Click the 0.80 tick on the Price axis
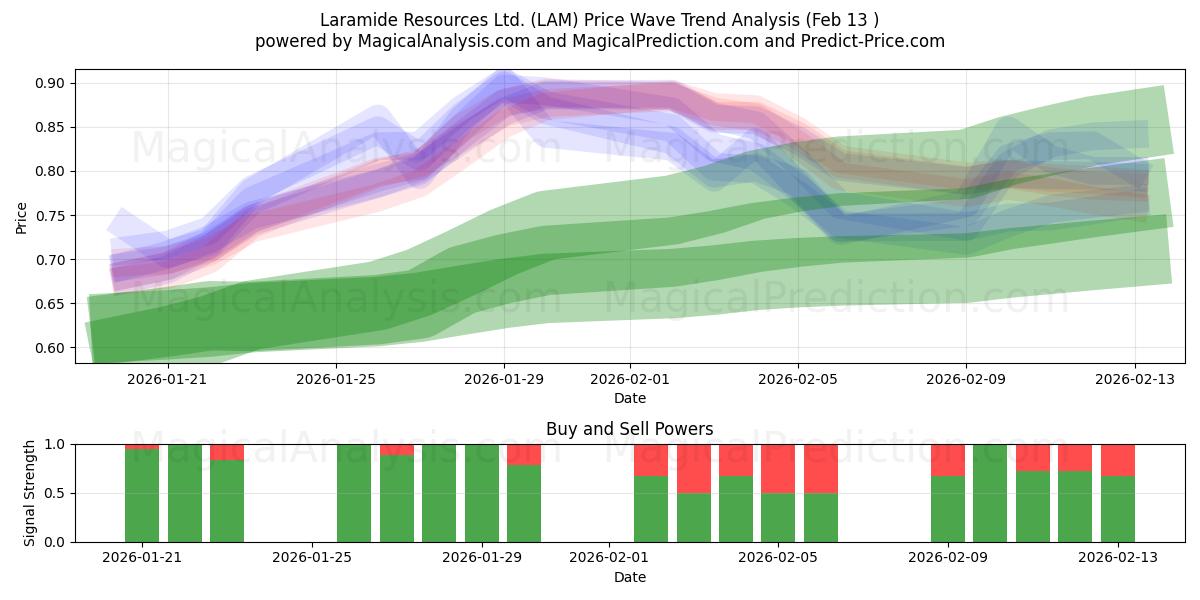Viewport: 1200px width, 600px height. point(50,171)
